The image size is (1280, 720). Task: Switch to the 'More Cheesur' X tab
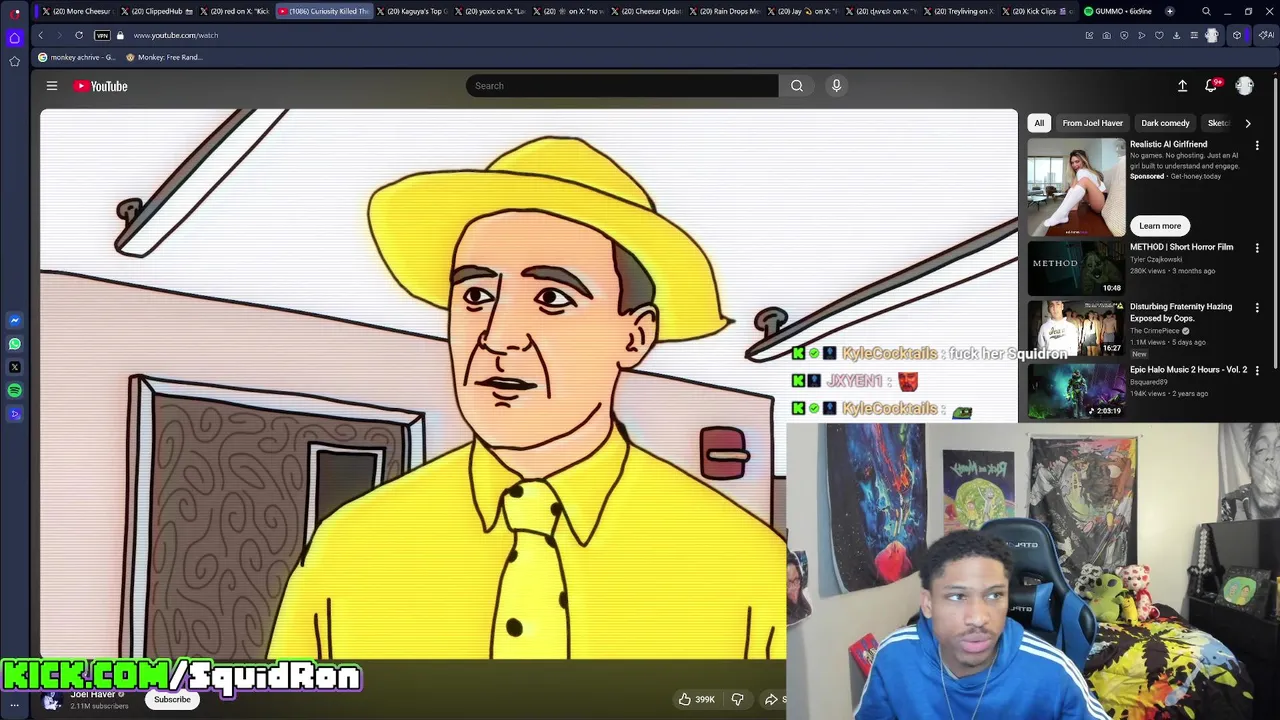pyautogui.click(x=76, y=11)
